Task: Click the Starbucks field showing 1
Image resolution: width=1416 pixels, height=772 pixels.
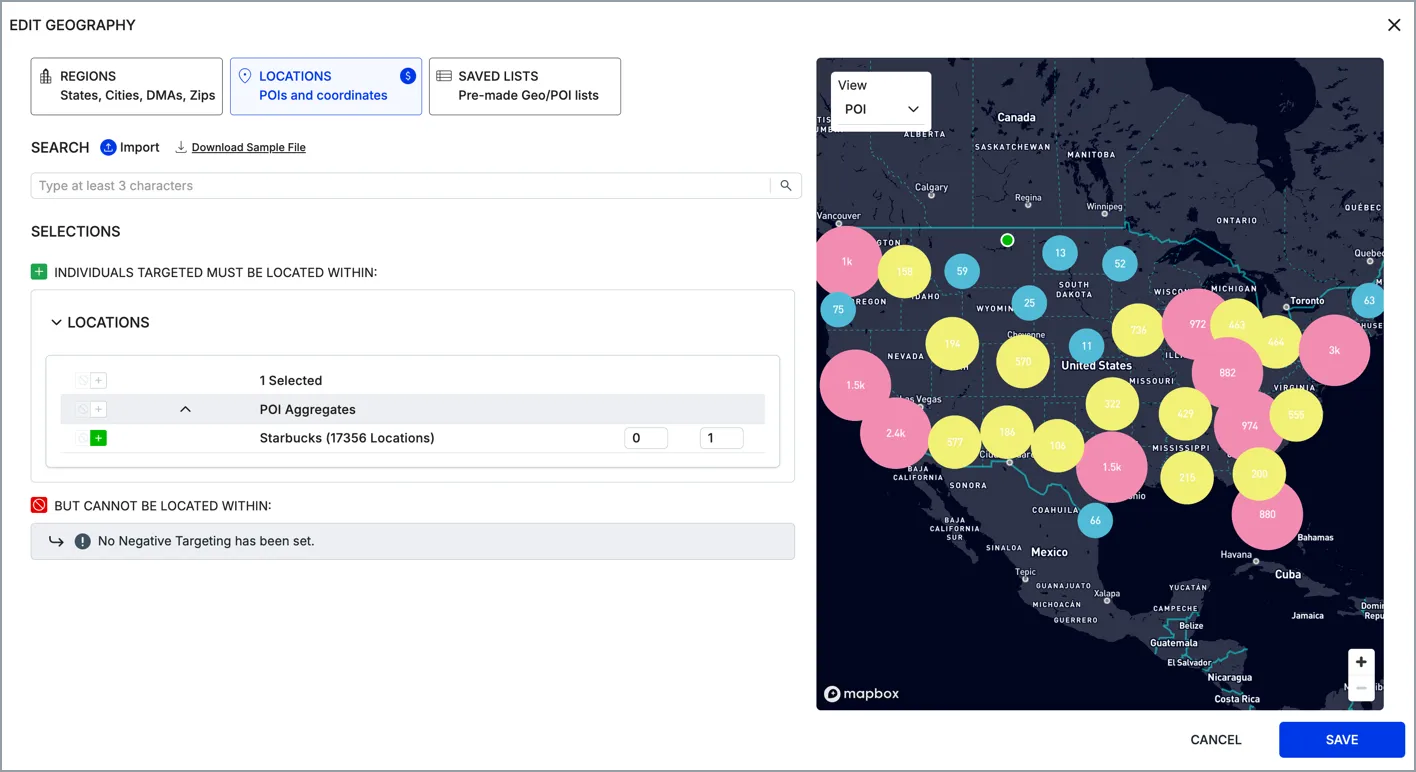Action: (721, 438)
